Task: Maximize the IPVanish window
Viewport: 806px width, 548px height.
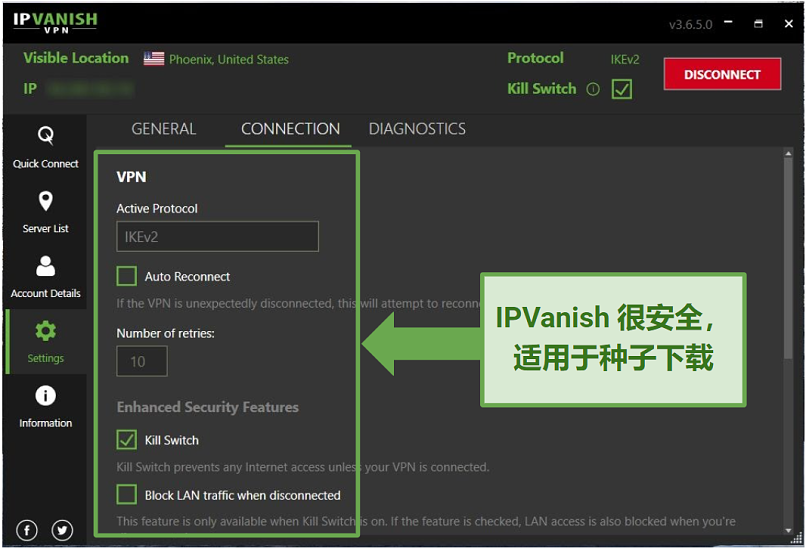Action: (758, 24)
